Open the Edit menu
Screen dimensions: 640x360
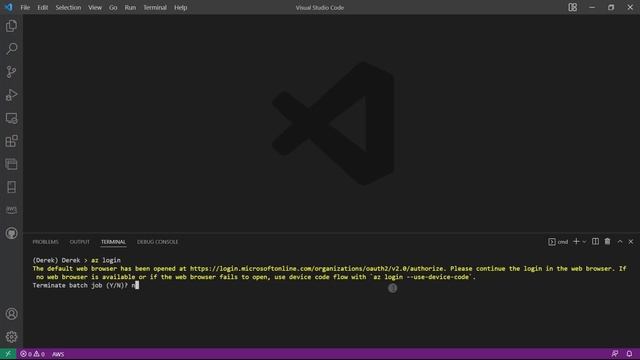(x=42, y=7)
